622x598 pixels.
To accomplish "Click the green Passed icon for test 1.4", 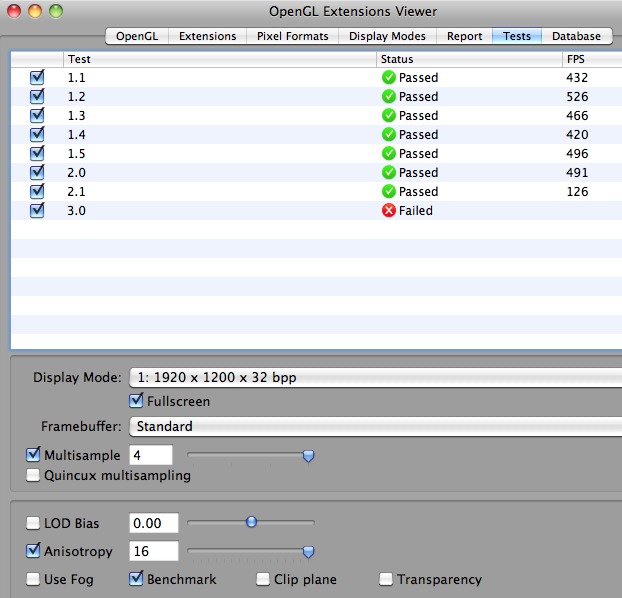I will (389, 135).
